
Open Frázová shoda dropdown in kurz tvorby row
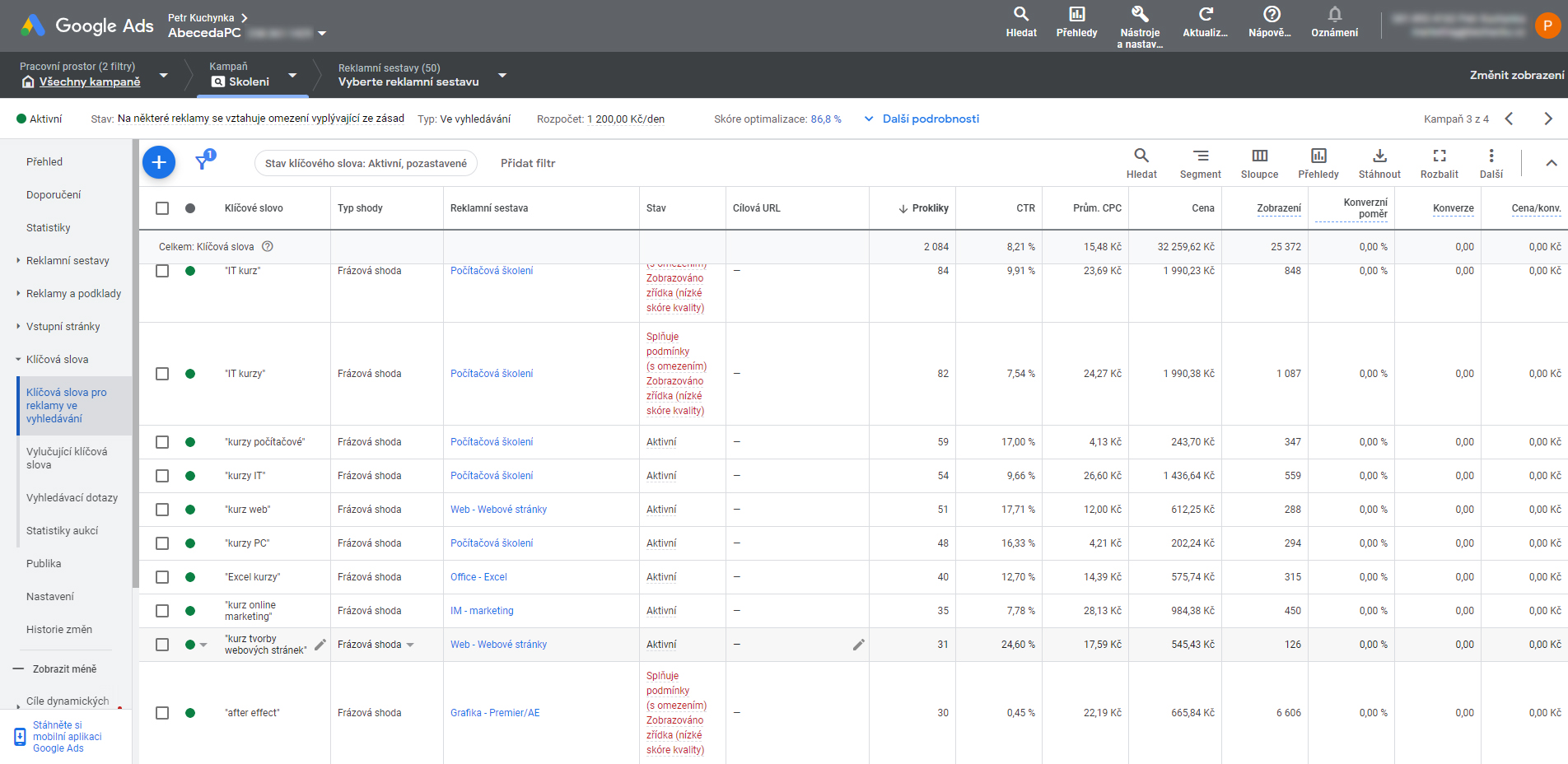(x=410, y=645)
